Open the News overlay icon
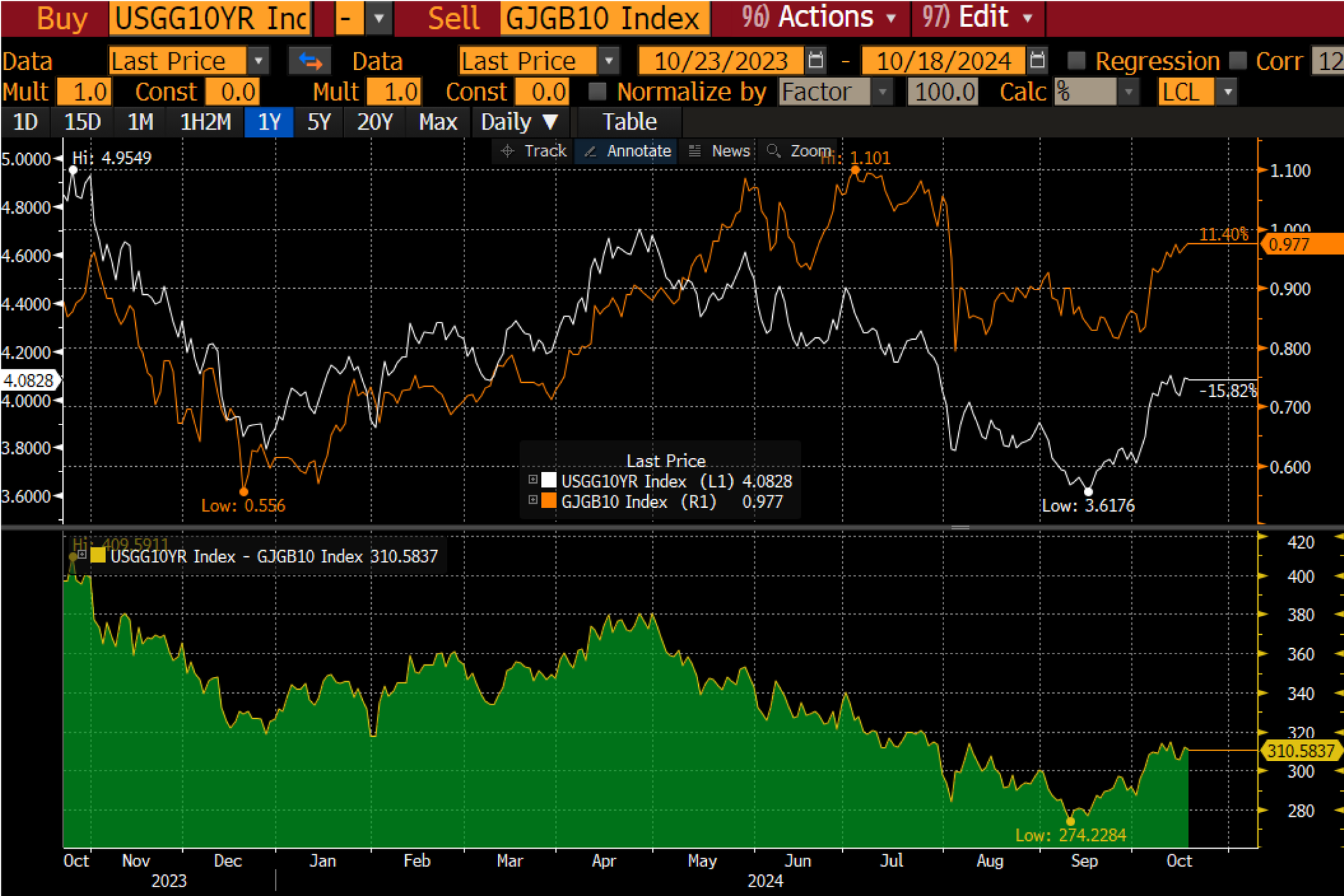 [695, 151]
